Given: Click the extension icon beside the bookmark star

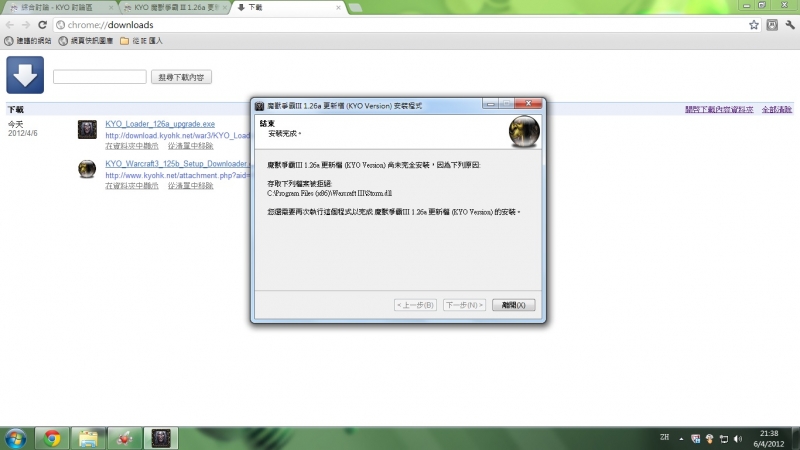Looking at the screenshot, I should 772,24.
